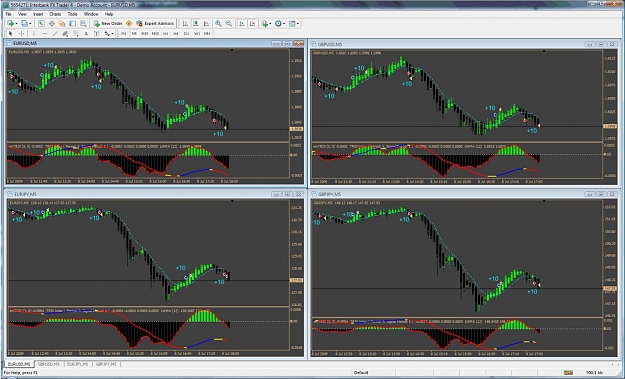This screenshot has width=625, height=379.
Task: Set timeframe to M15
Action: click(x=145, y=33)
